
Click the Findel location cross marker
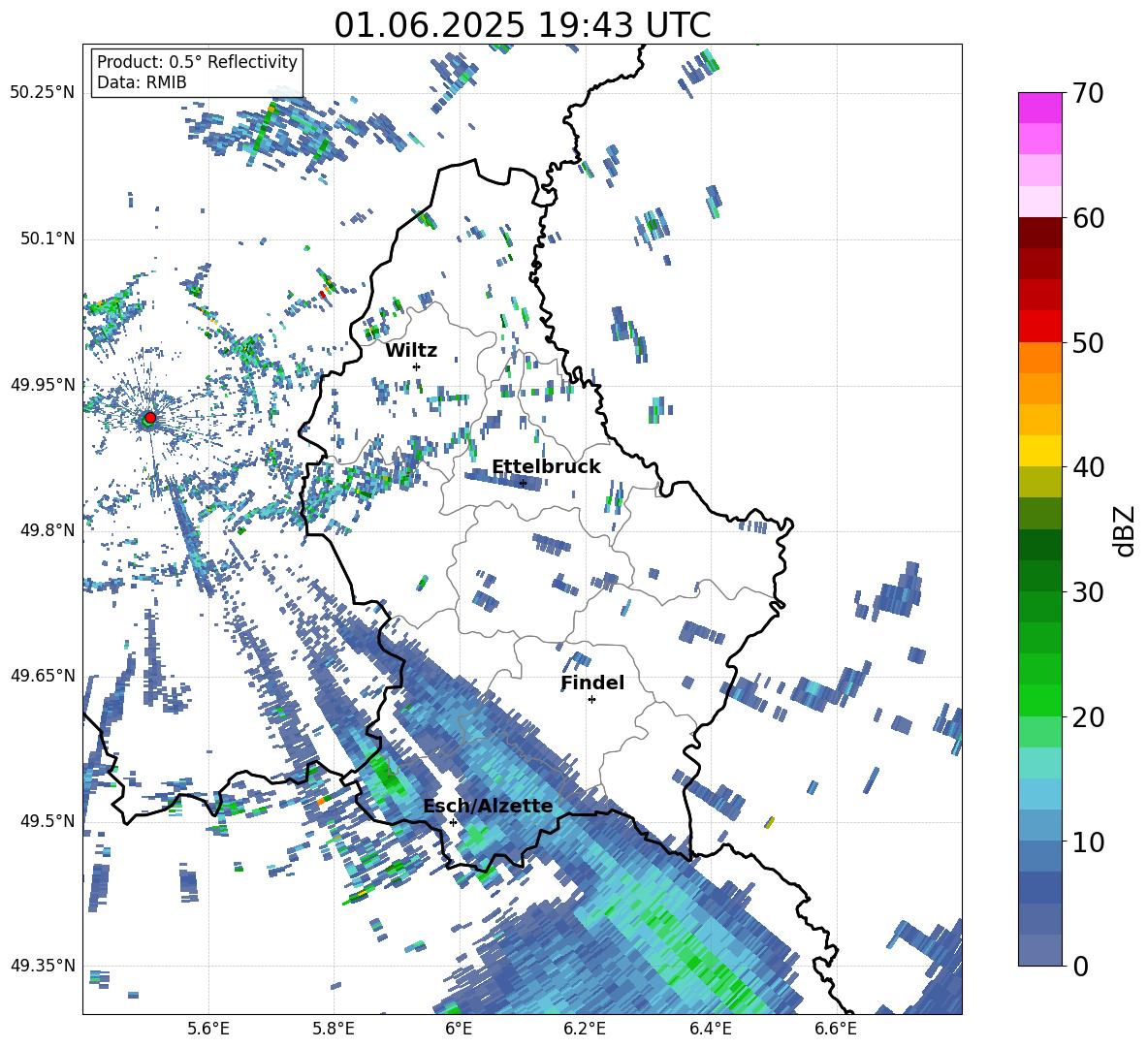coord(591,700)
